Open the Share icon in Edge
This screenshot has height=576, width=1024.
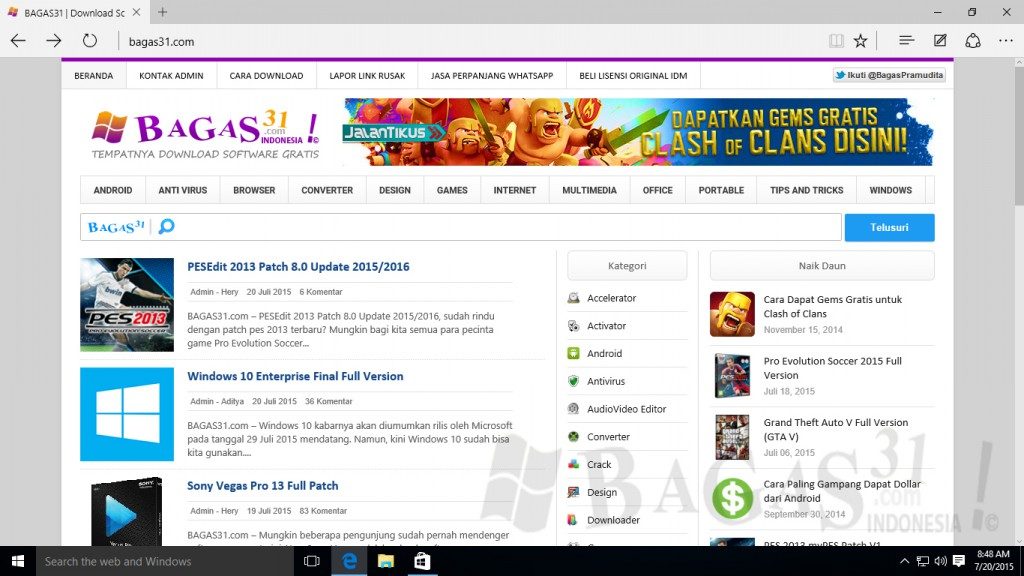pyautogui.click(x=973, y=41)
